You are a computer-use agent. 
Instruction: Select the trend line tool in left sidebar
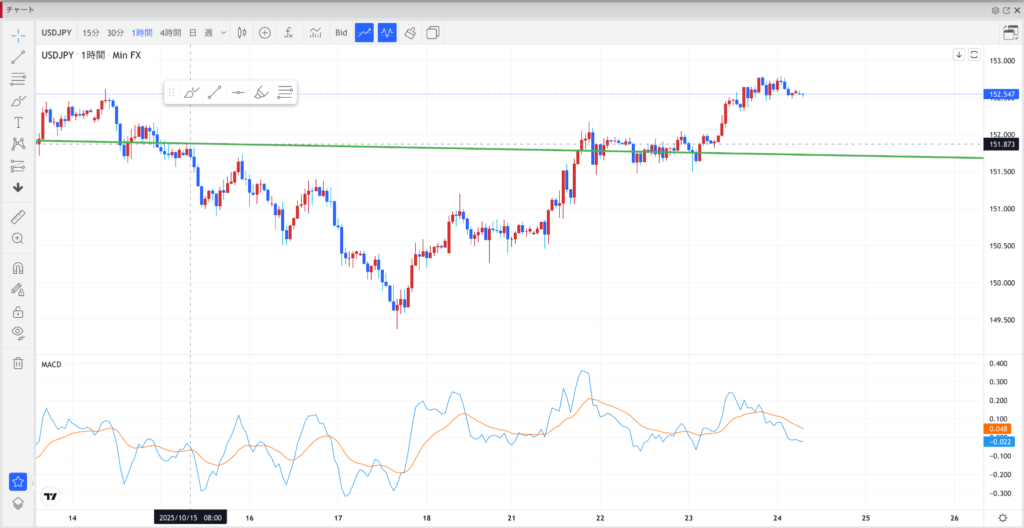click(x=18, y=56)
